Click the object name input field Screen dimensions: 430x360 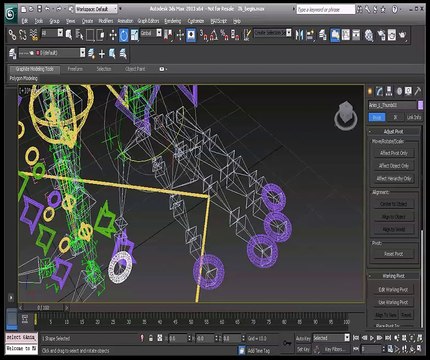point(392,105)
